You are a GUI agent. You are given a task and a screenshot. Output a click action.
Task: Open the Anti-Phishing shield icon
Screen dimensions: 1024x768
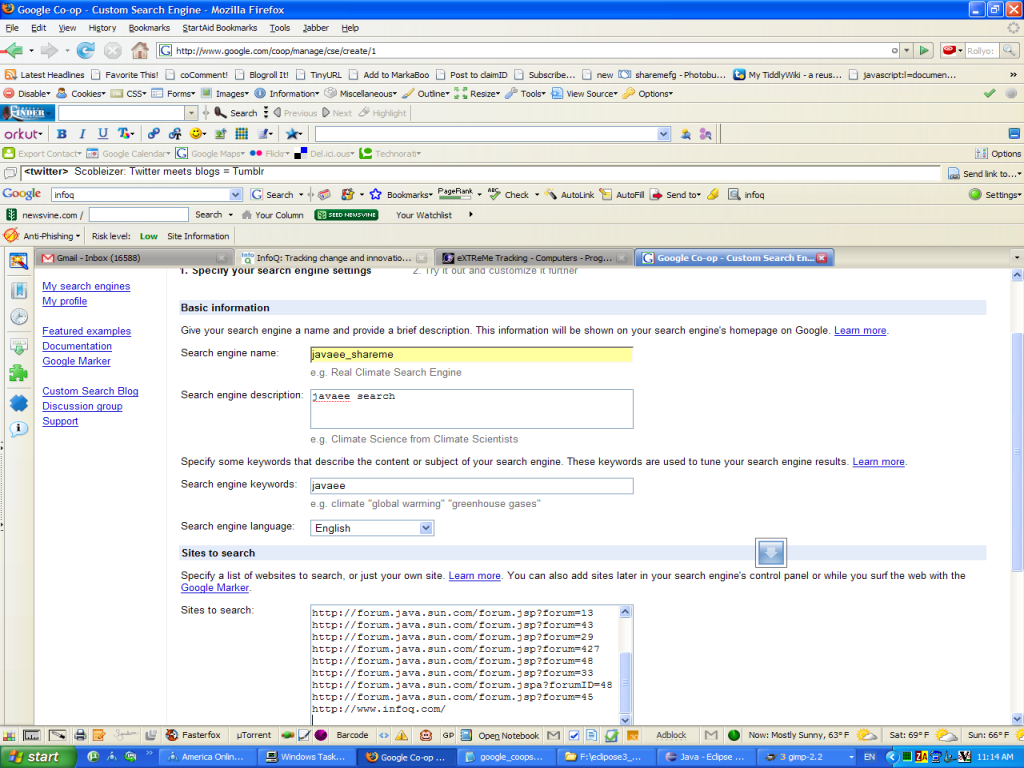coord(11,236)
